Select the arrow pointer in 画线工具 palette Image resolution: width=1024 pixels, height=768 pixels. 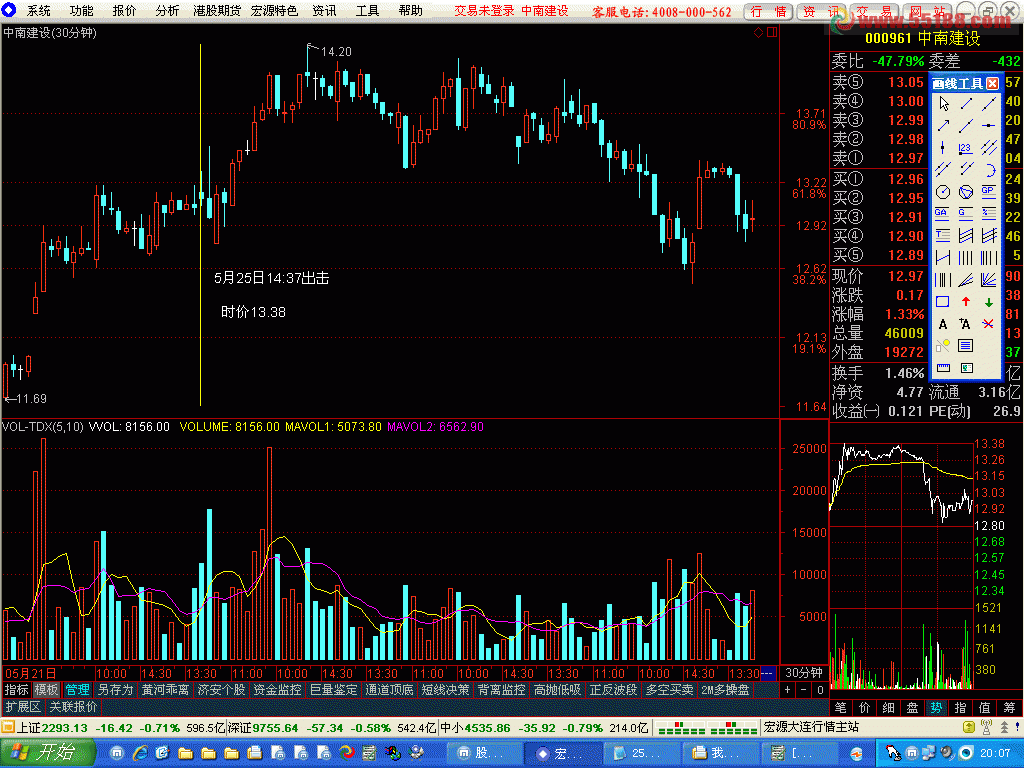click(x=943, y=103)
